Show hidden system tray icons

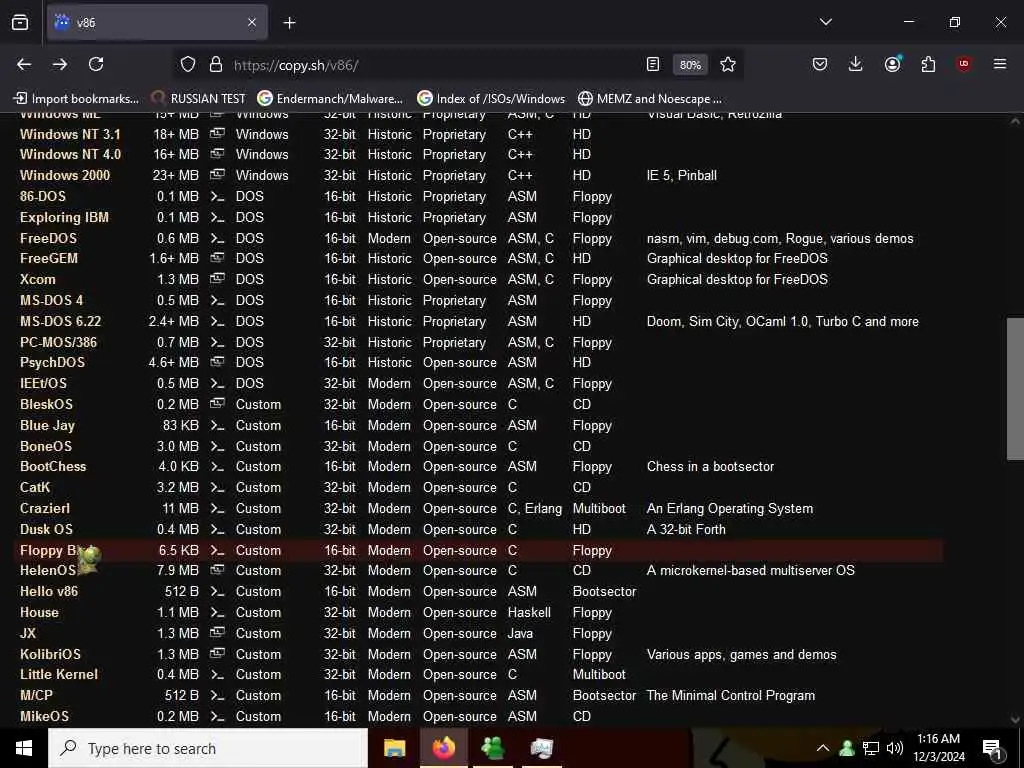tap(823, 748)
